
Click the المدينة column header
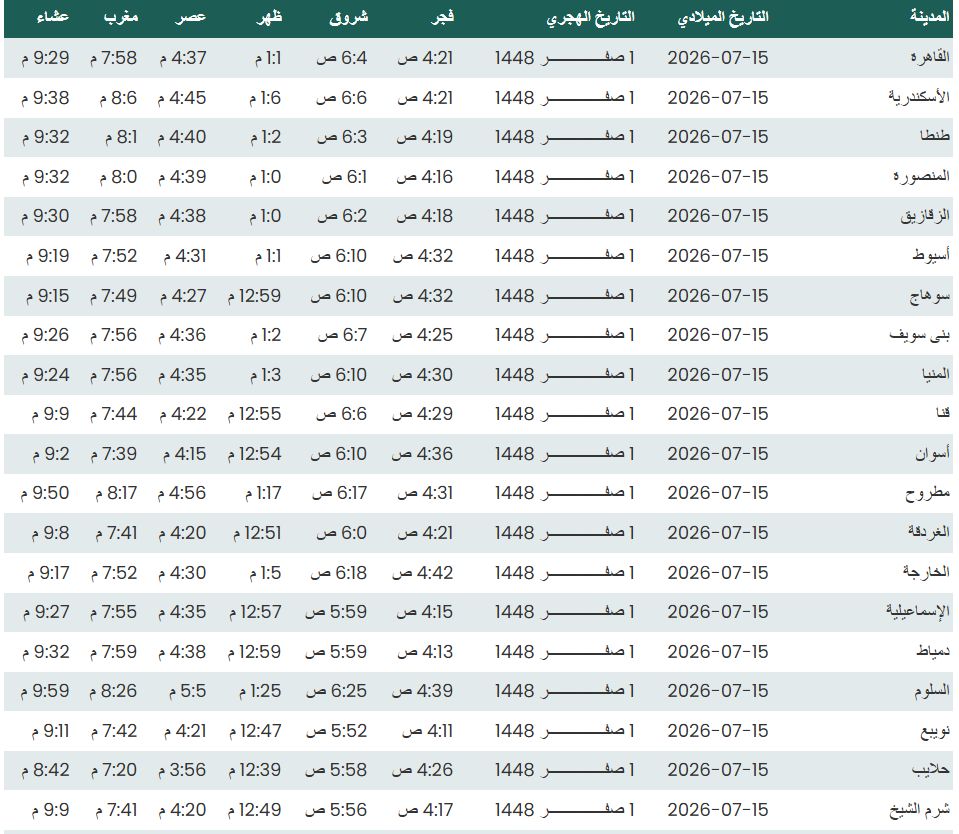(x=929, y=18)
